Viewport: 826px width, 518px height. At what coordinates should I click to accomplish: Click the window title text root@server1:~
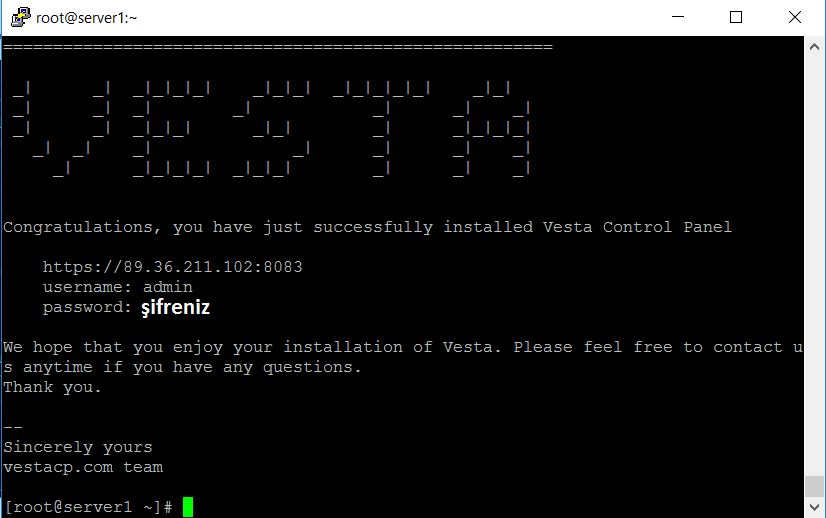[86, 17]
